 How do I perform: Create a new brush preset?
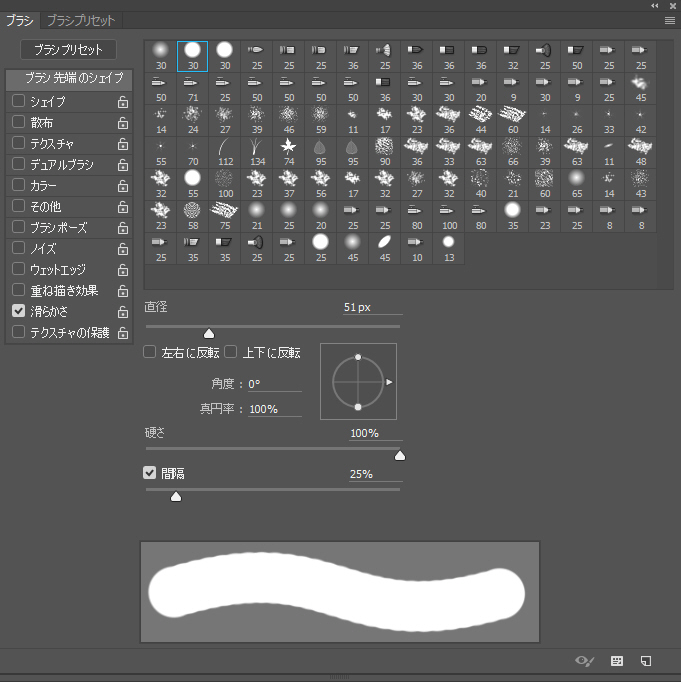(646, 661)
